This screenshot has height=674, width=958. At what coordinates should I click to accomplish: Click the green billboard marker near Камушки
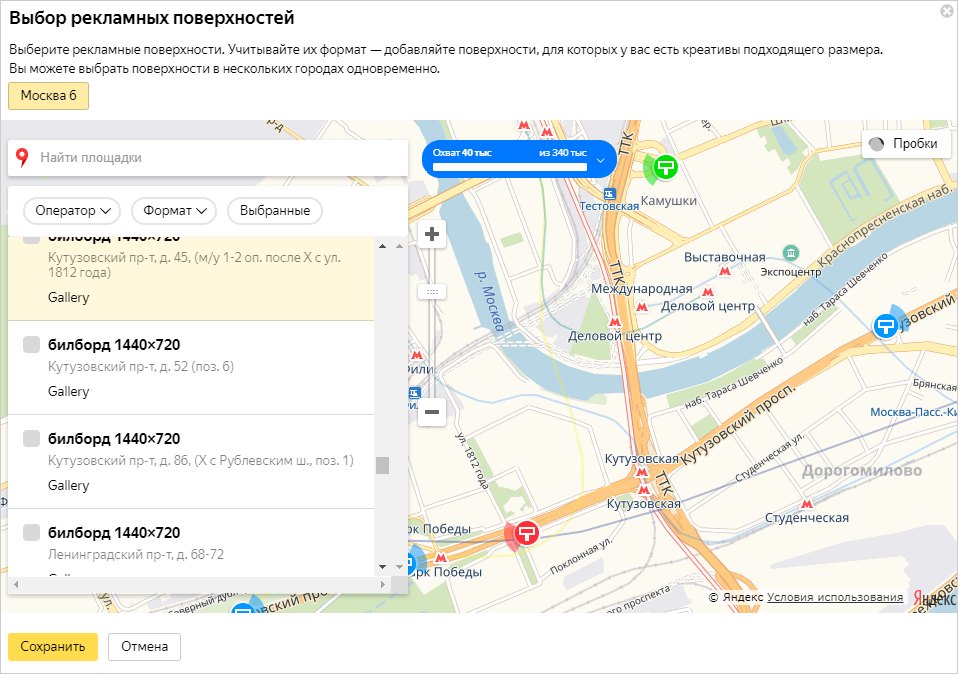[665, 167]
